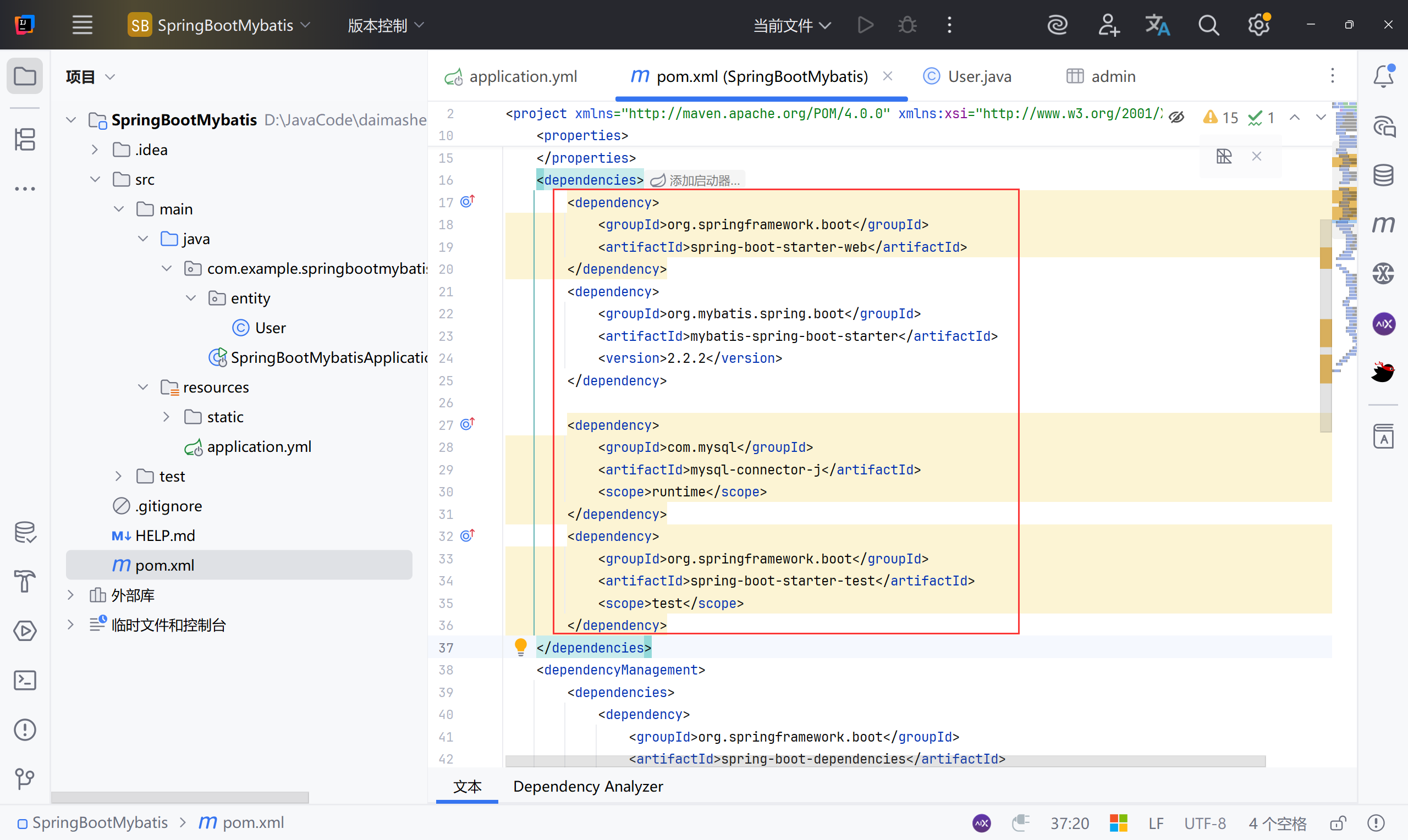1408x840 pixels.
Task: Click the UTF-8 encoding status label
Action: [x=1204, y=822]
